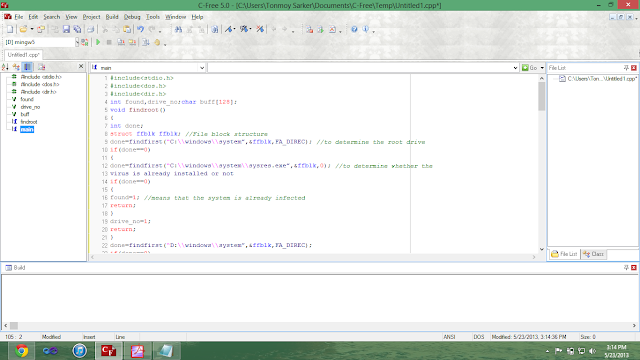Click the paste clipboard icon
The height and width of the screenshot is (360, 640).
[127, 29]
